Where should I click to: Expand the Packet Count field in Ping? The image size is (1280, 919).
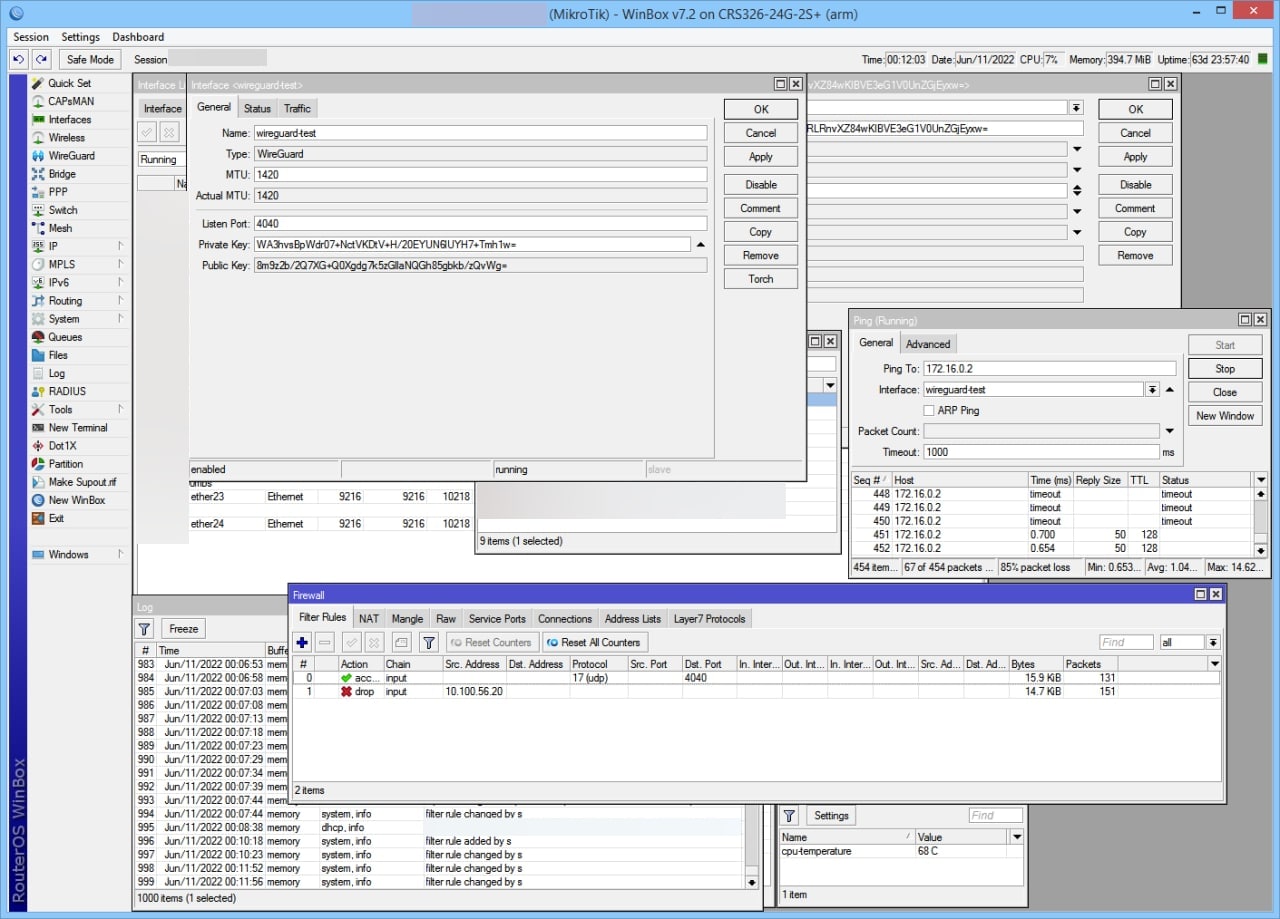pos(1169,431)
